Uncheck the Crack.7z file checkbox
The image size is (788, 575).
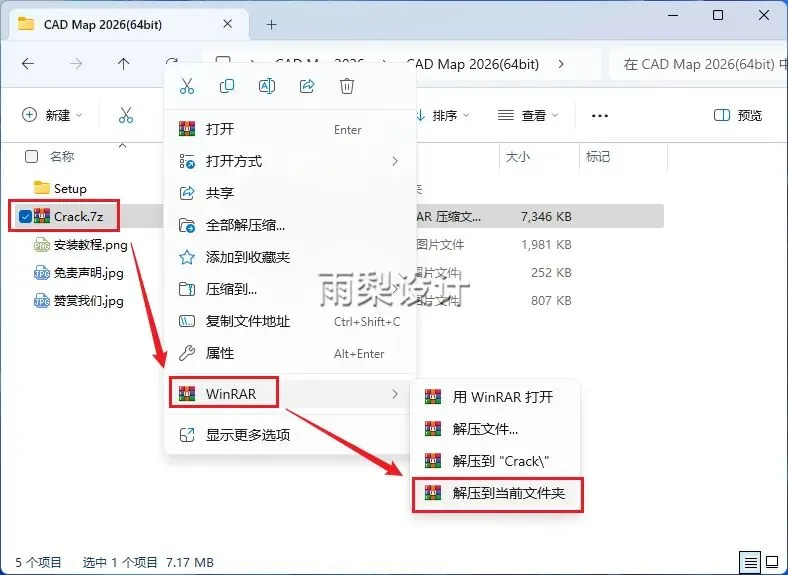(25, 217)
